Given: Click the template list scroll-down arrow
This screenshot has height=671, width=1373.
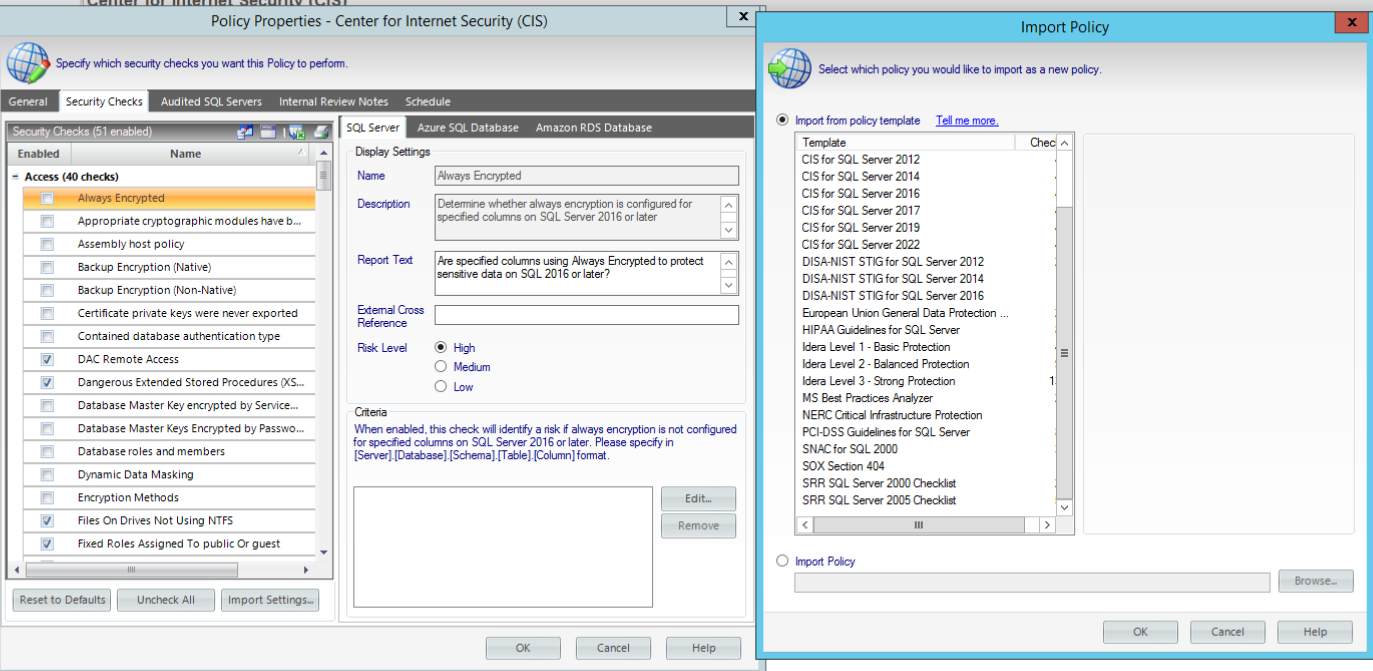Looking at the screenshot, I should (1064, 508).
